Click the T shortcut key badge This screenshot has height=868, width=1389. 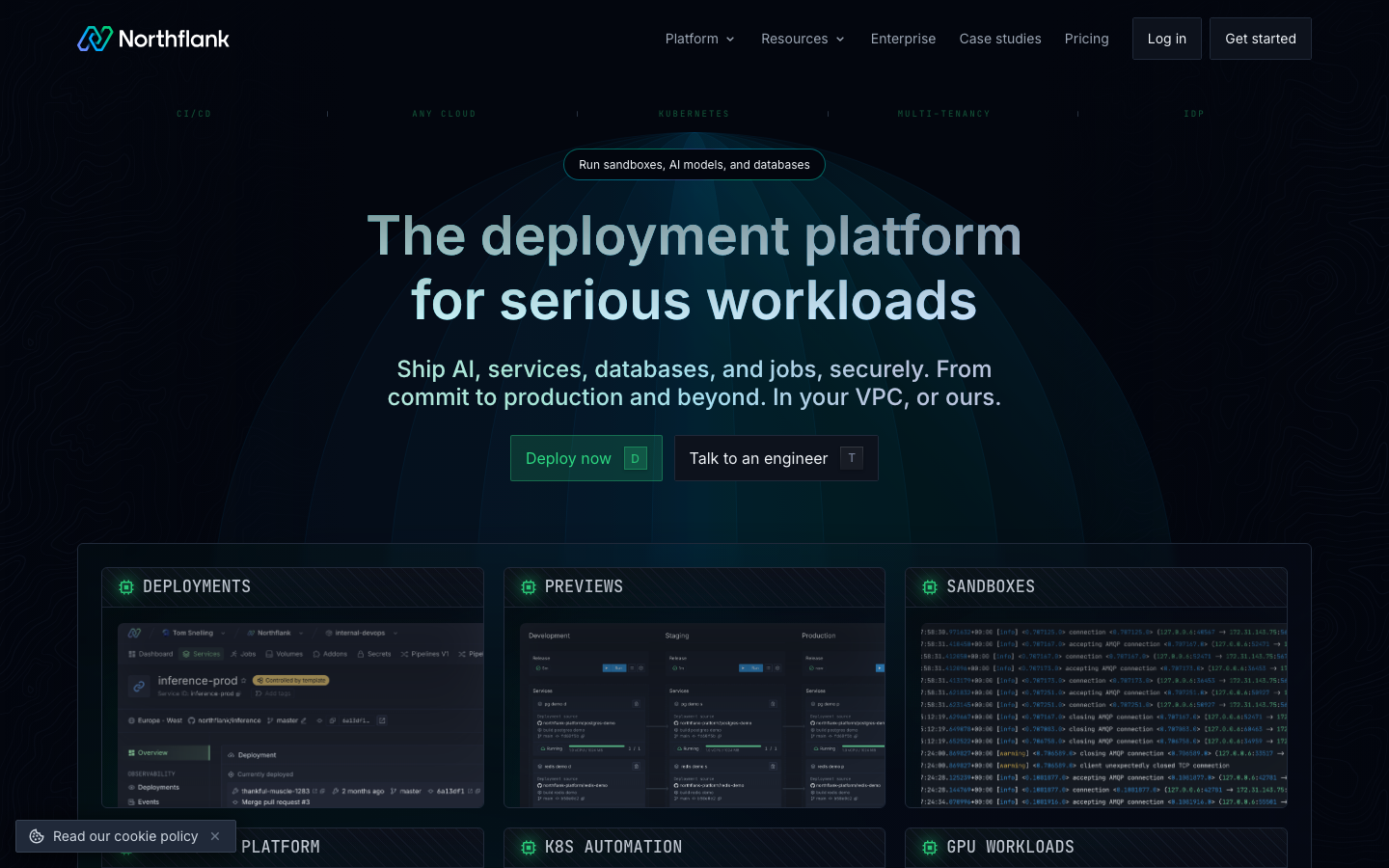(852, 458)
